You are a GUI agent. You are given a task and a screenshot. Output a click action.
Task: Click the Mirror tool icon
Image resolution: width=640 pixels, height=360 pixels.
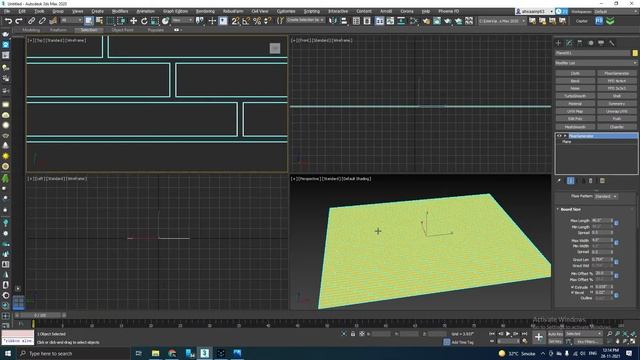[333, 21]
